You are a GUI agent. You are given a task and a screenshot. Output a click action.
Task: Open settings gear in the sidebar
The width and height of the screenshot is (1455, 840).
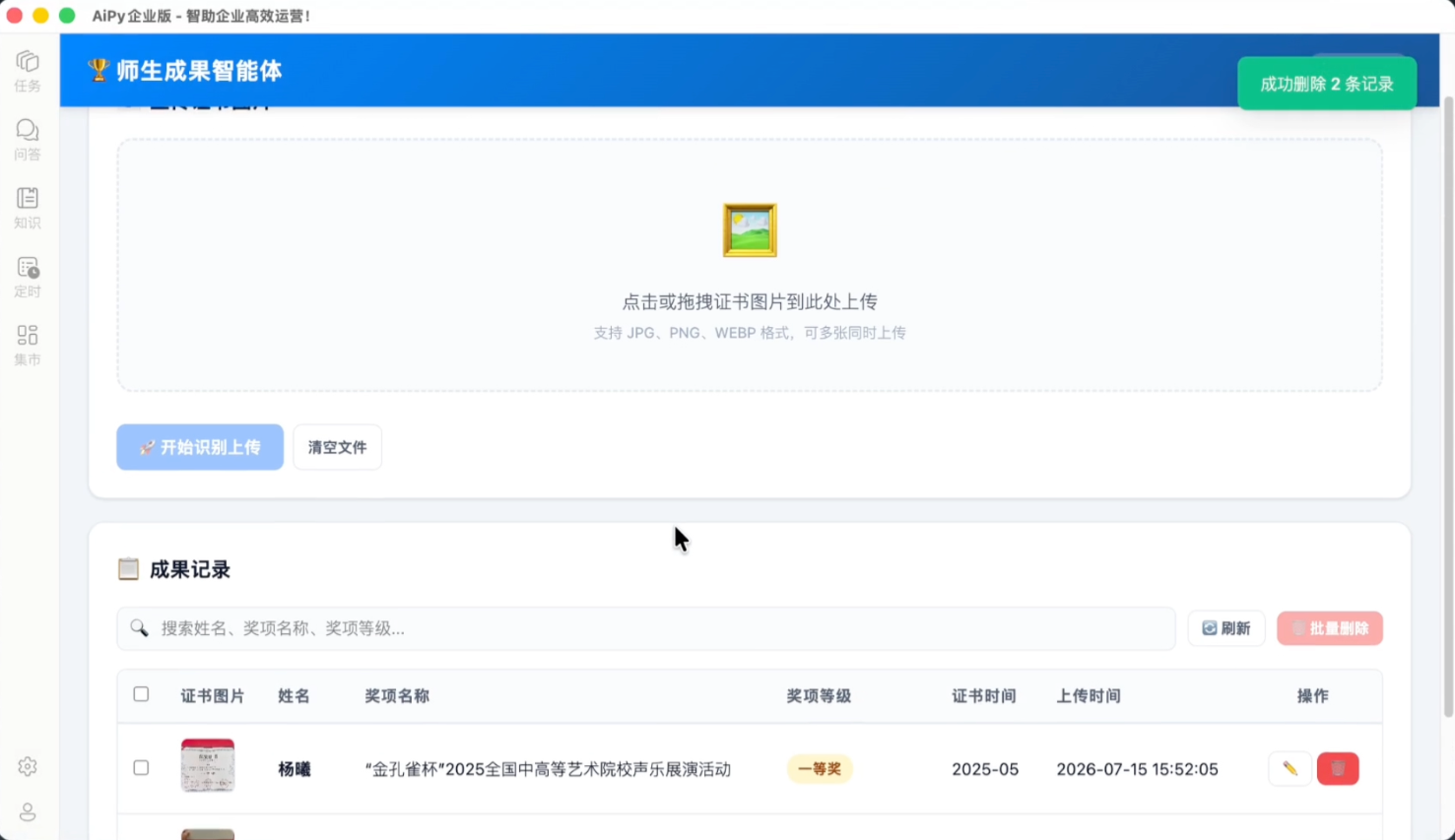28,766
